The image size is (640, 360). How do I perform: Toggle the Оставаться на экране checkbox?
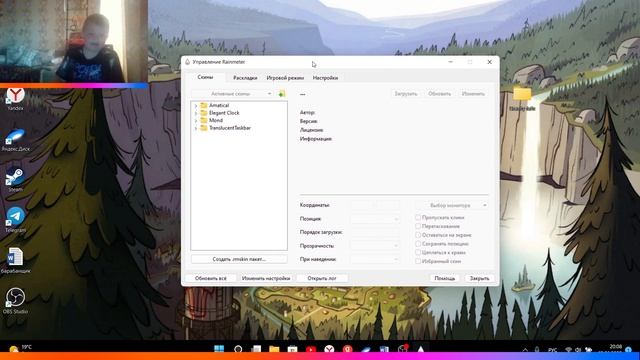[x=418, y=235]
